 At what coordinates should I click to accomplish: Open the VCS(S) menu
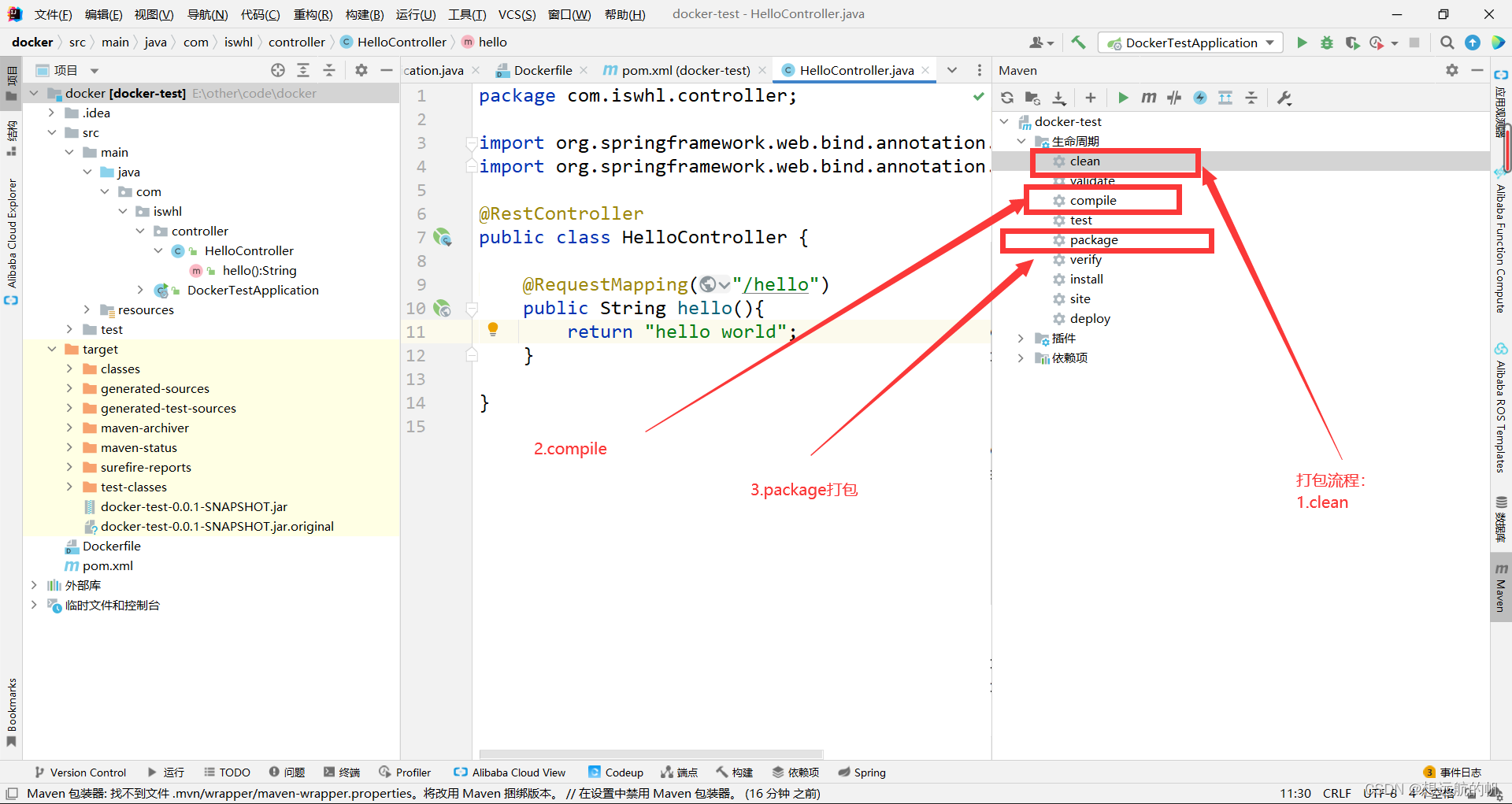517,14
